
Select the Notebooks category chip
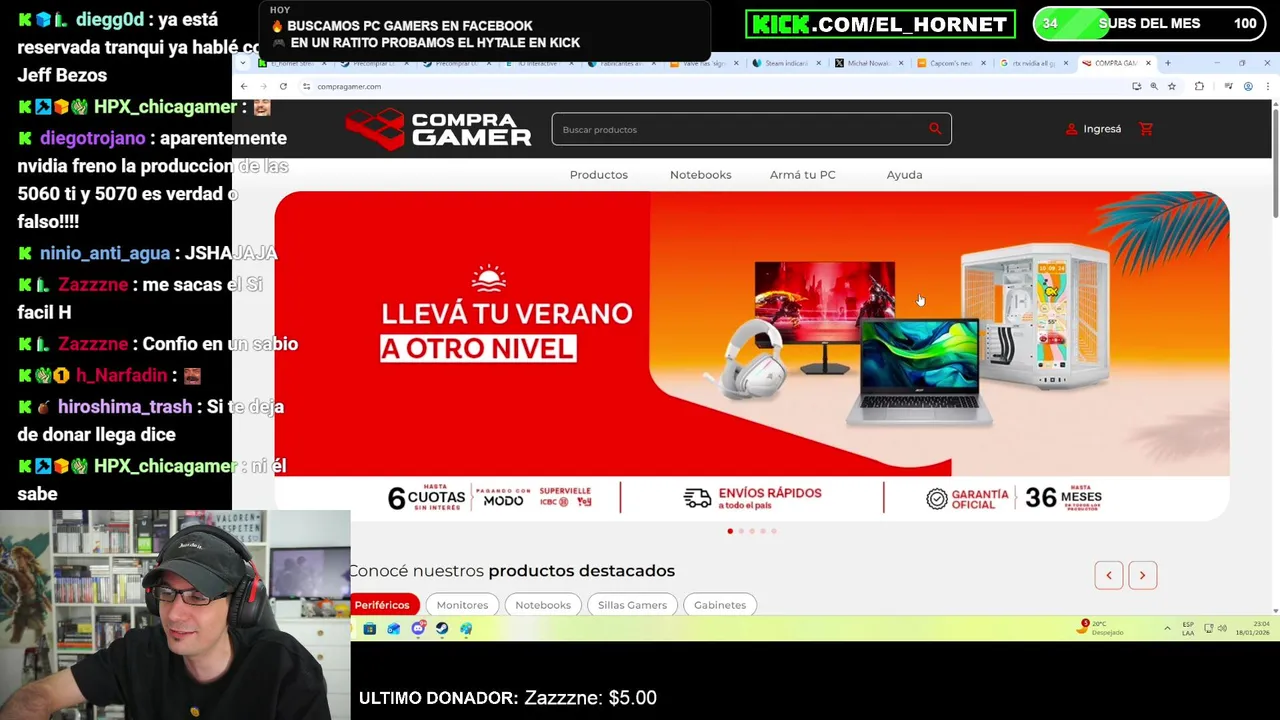pos(543,605)
